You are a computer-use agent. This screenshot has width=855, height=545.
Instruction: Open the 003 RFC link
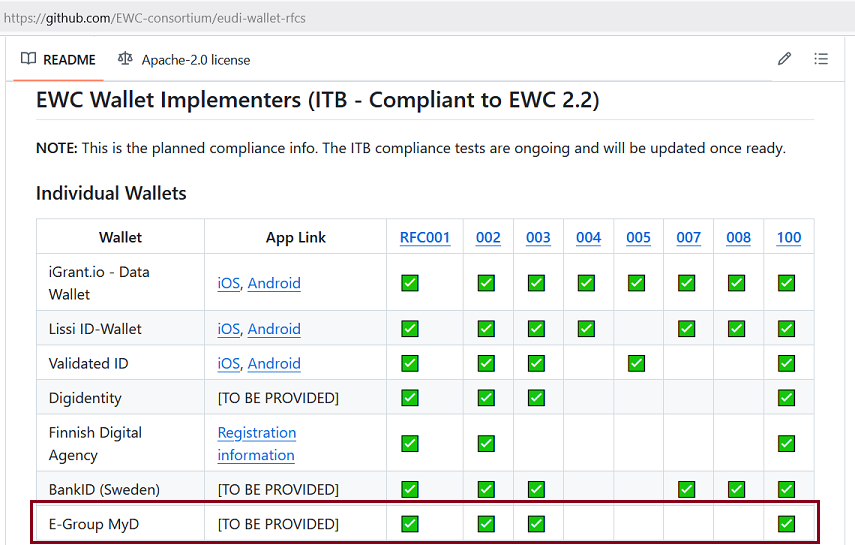538,237
